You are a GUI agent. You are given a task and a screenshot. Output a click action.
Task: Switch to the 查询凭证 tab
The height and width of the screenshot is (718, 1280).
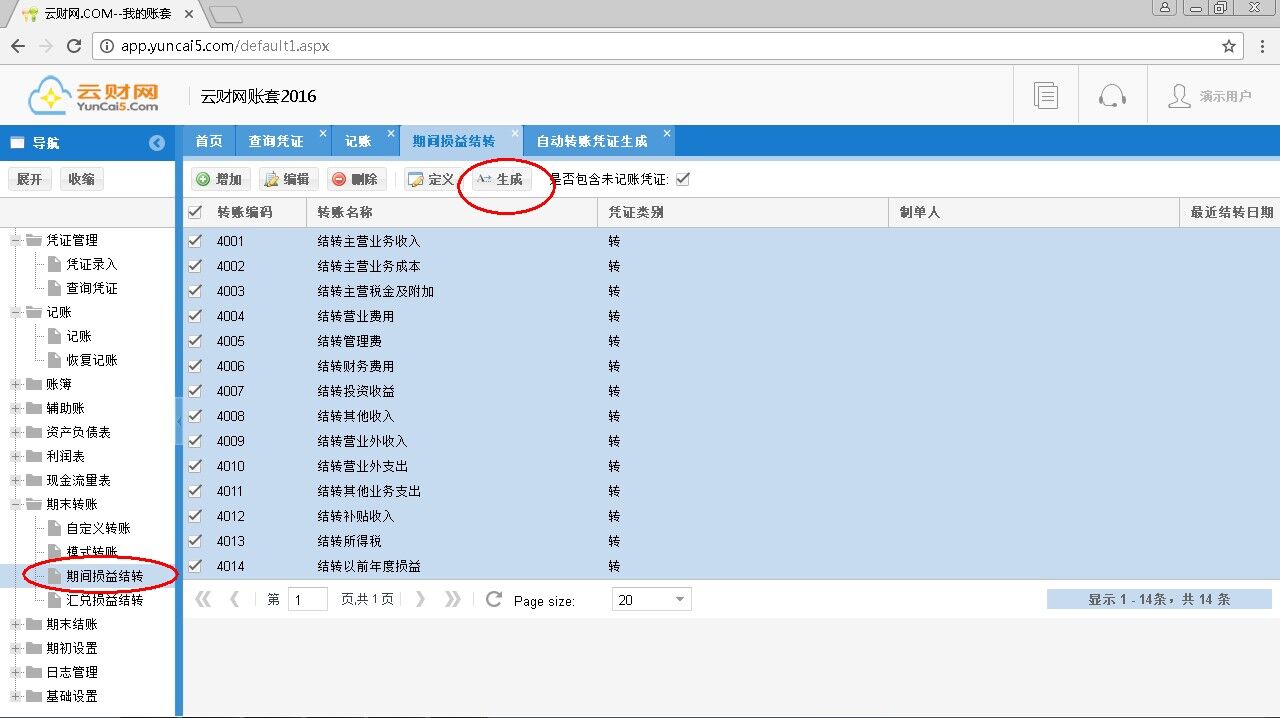[275, 141]
